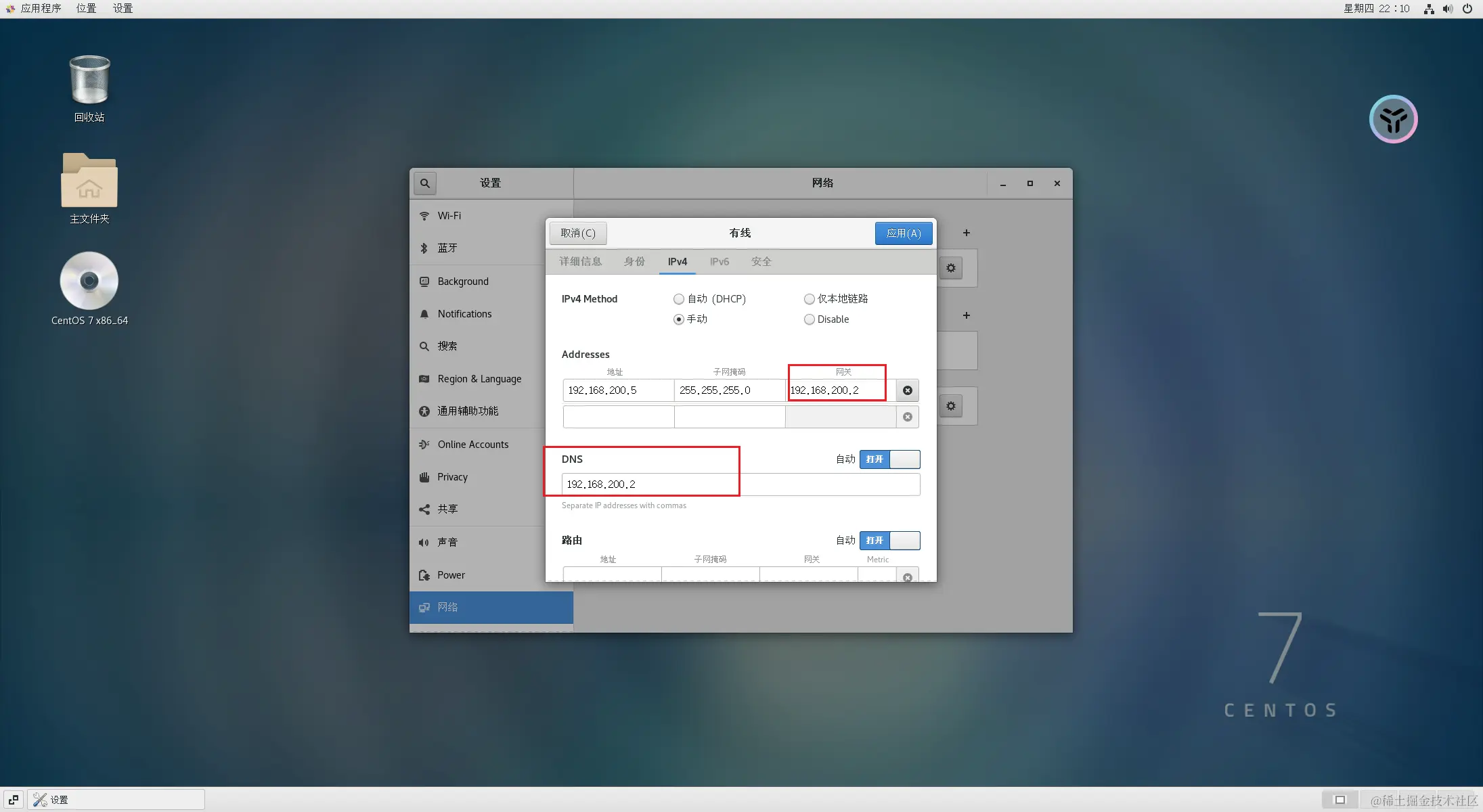The width and height of the screenshot is (1483, 812).
Task: Click the round floating assistant icon on the desktop
Action: pos(1393,119)
